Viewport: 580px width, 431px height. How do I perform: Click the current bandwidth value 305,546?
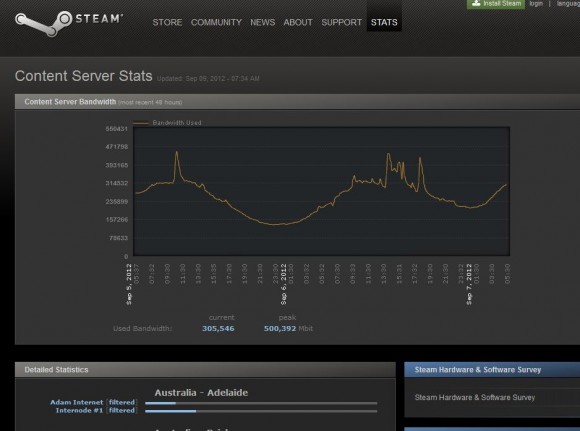tap(218, 329)
